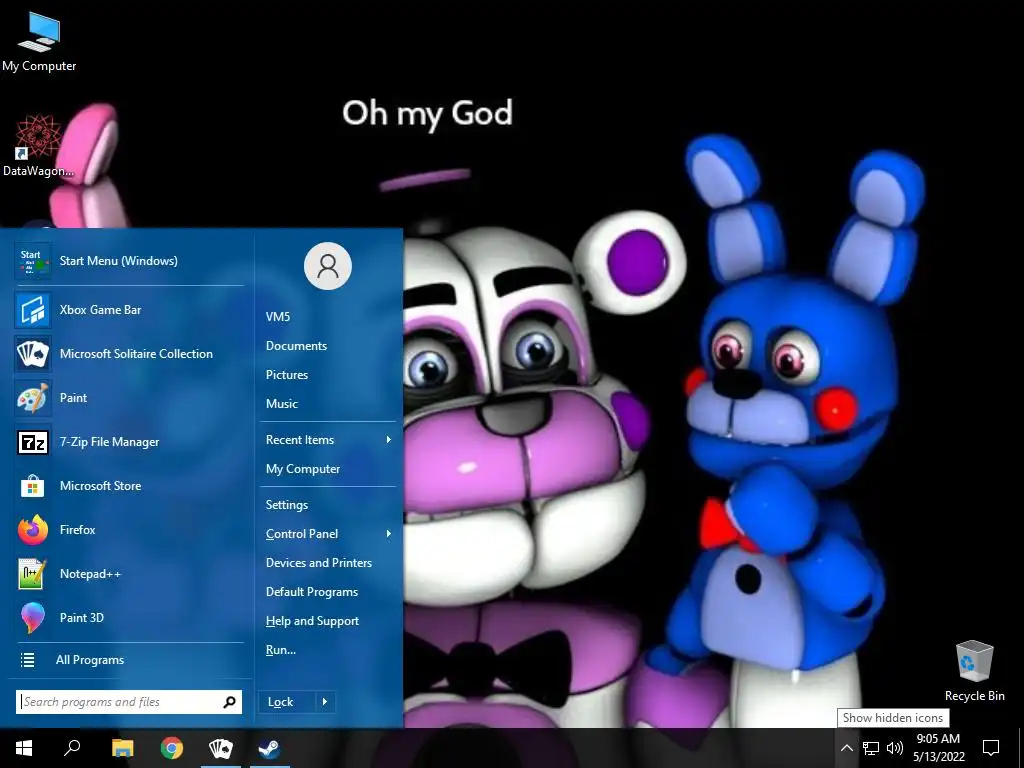Open taskbar search magnifier

click(72, 748)
